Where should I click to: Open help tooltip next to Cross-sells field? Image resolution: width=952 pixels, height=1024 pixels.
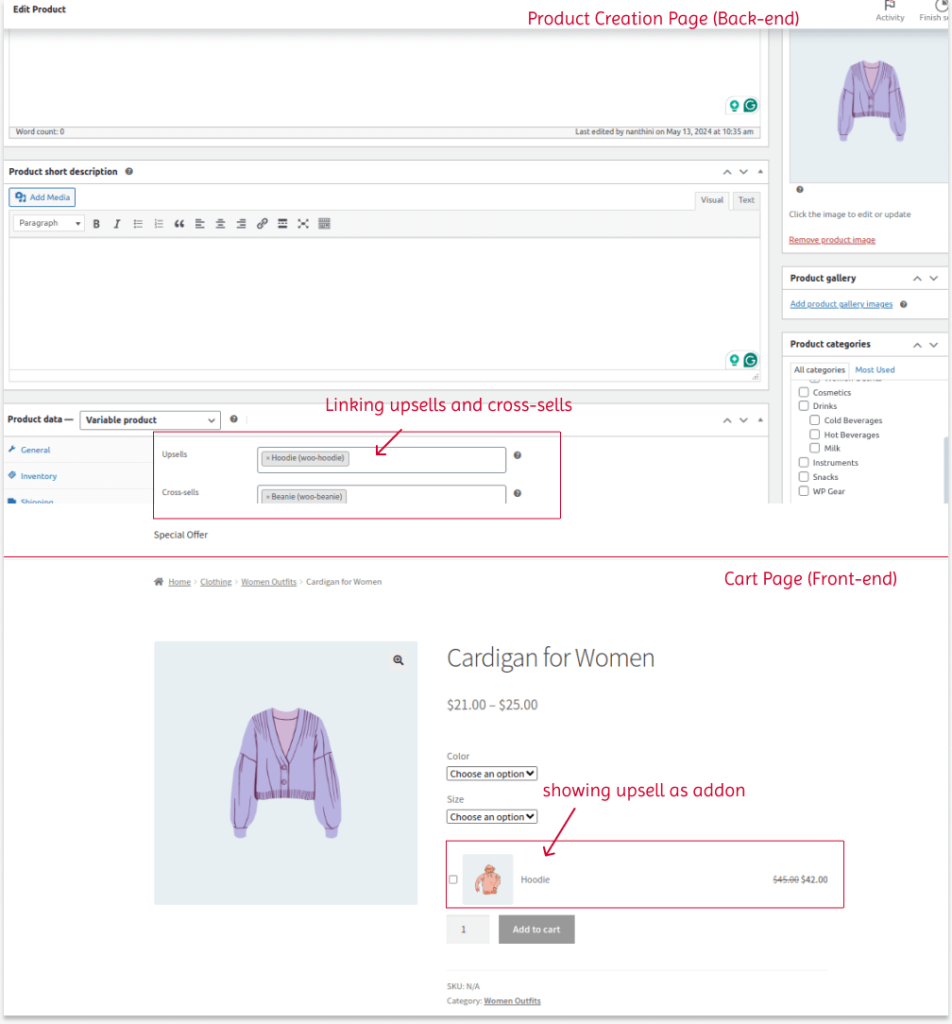pyautogui.click(x=517, y=493)
